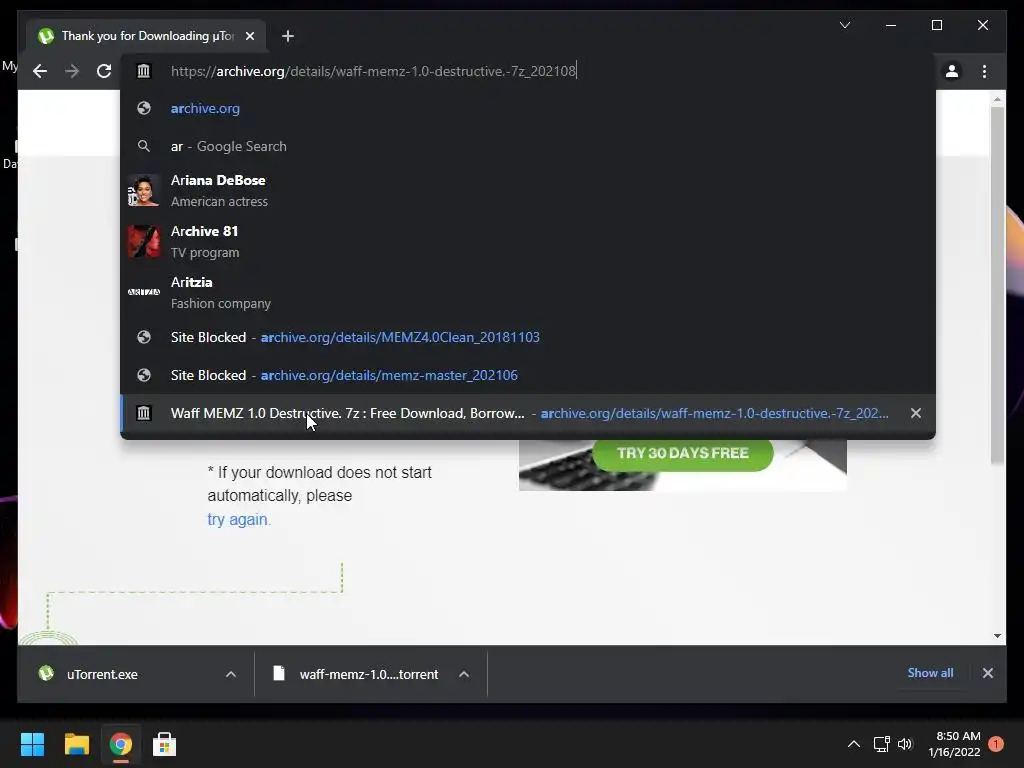Image resolution: width=1024 pixels, height=768 pixels.
Task: Click the Chrome taskbar icon
Action: 120,744
